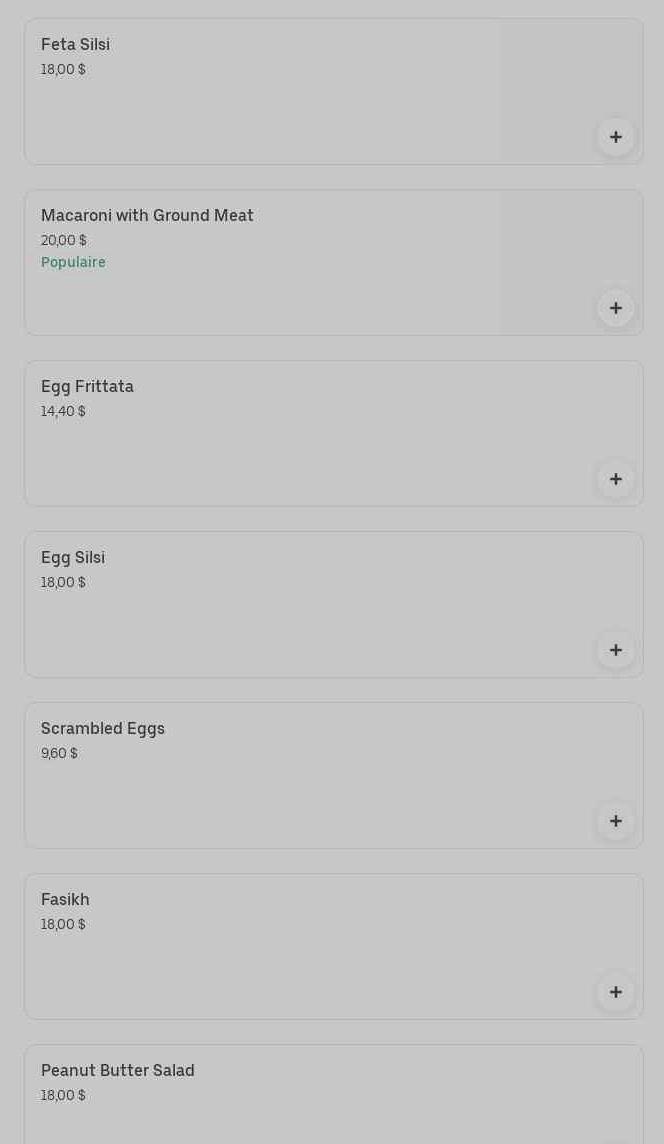The width and height of the screenshot is (664, 1144).
Task: Add Feta Silsi to the order
Action: (616, 137)
